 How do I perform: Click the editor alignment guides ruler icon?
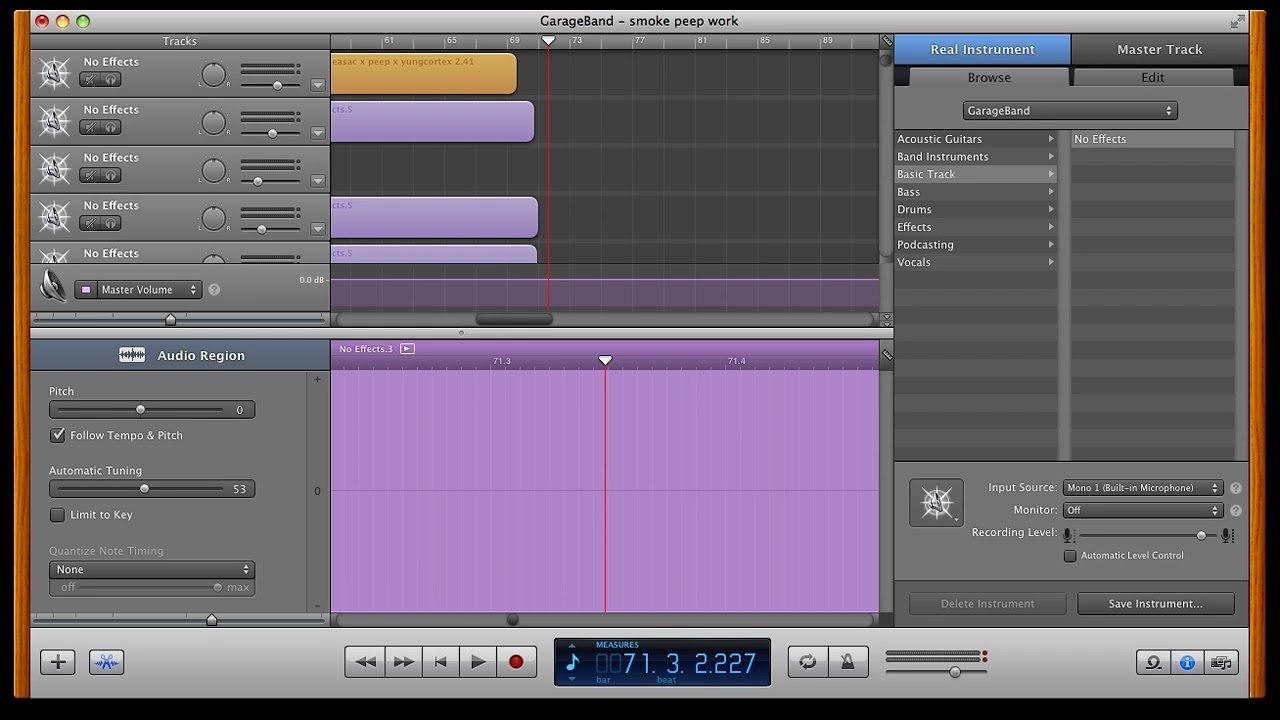pyautogui.click(x=886, y=355)
